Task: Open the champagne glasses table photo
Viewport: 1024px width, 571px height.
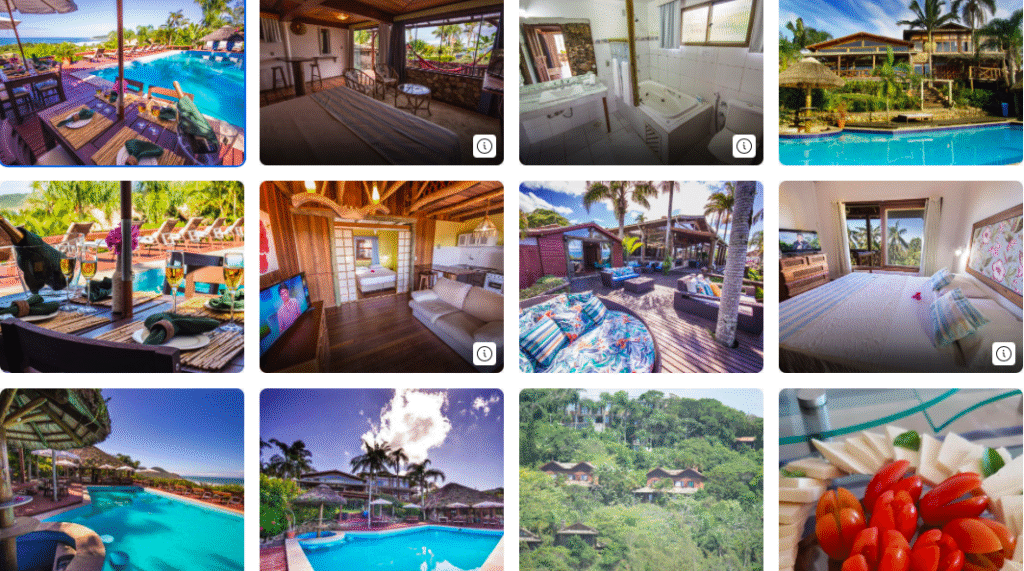Action: 122,277
